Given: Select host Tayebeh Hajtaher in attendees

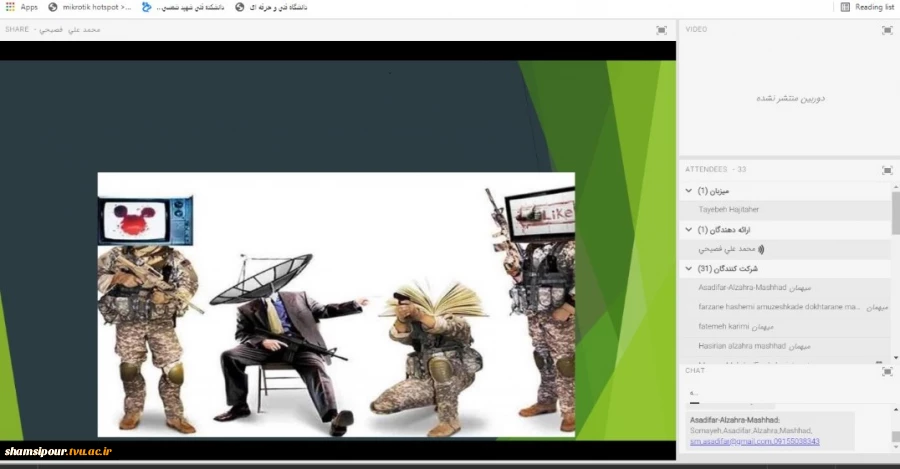Looking at the screenshot, I should (785, 210).
